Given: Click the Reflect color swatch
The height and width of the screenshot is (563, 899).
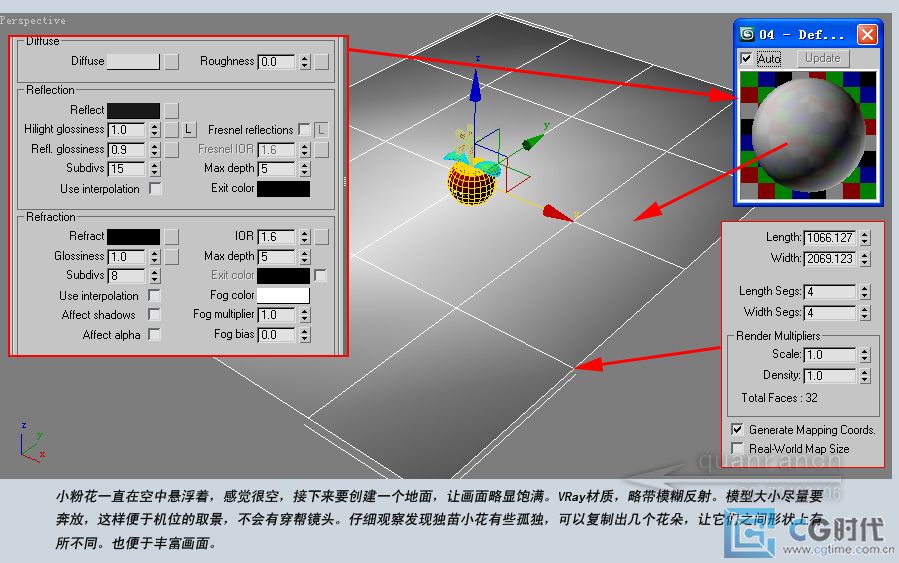Looking at the screenshot, I should pos(133,110).
